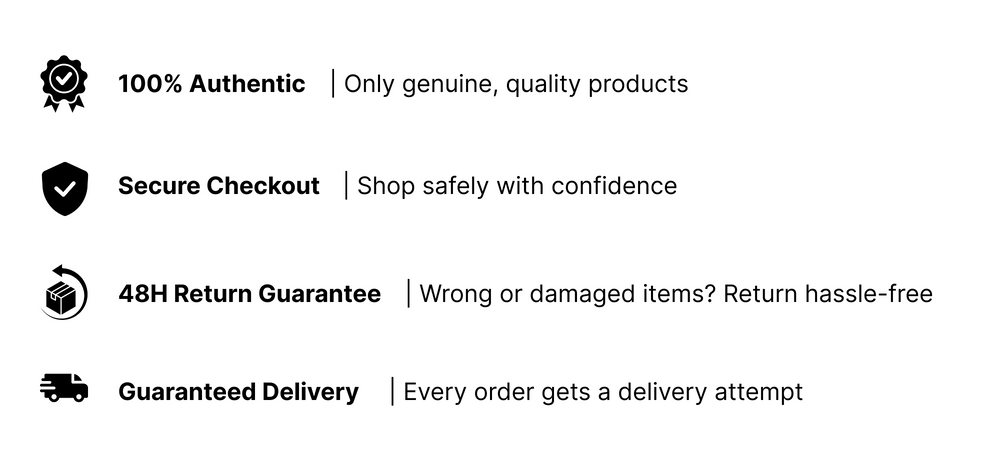The image size is (1000, 450).
Task: Open the "Secure Checkout" heading
Action: coord(219,186)
